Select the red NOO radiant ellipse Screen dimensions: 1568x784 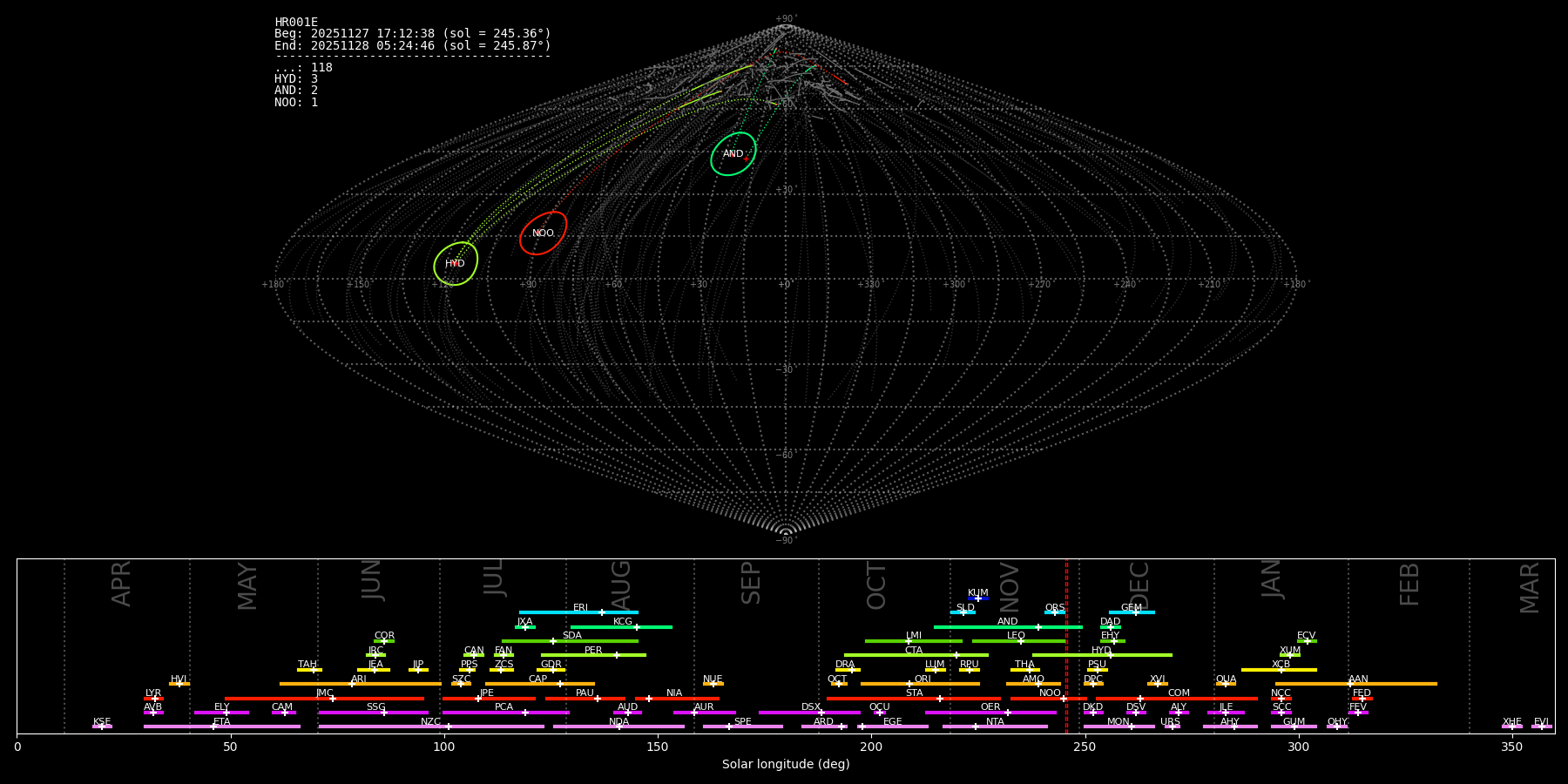pyautogui.click(x=543, y=233)
